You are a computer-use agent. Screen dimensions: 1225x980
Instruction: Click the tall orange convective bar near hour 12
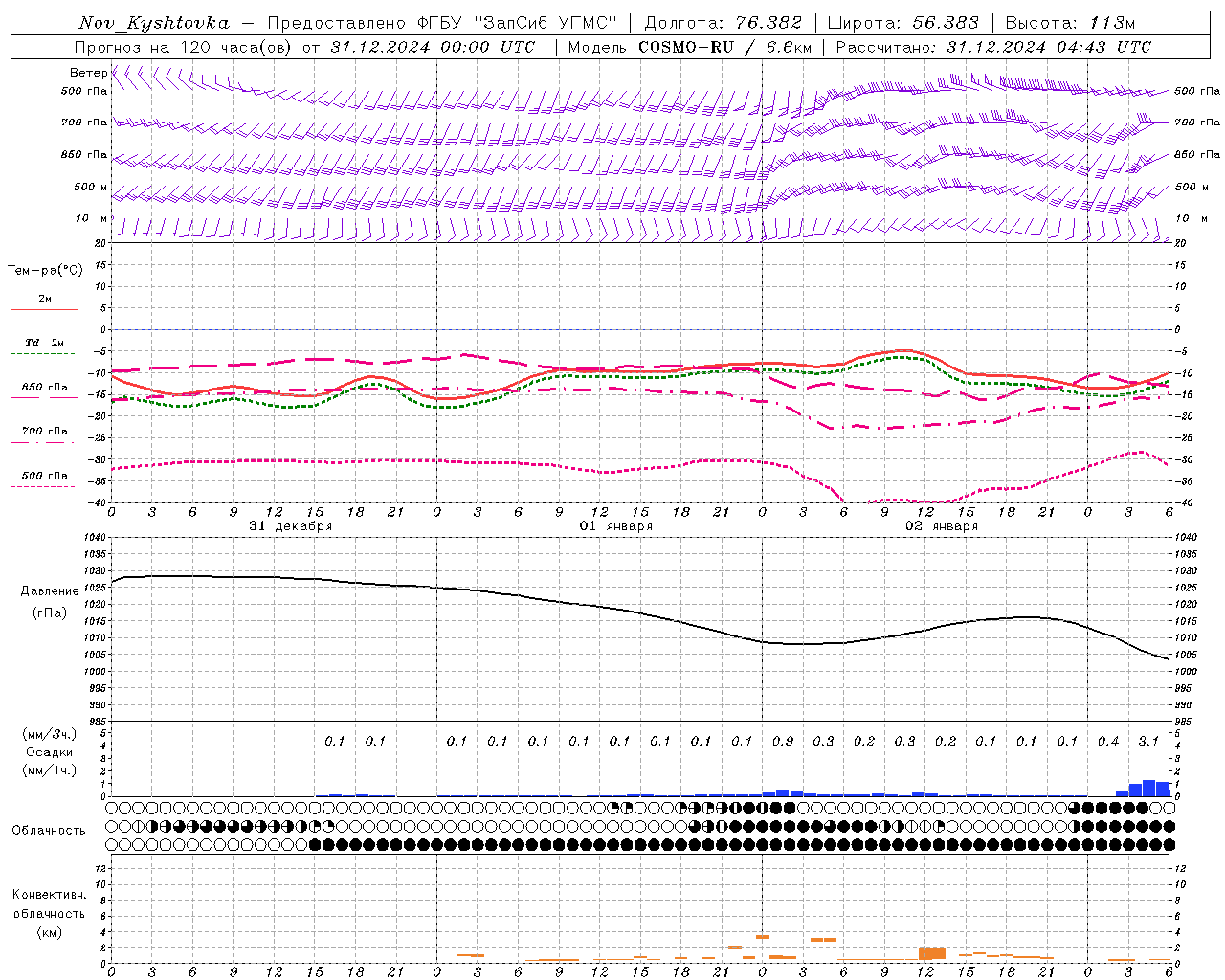pyautogui.click(x=931, y=954)
